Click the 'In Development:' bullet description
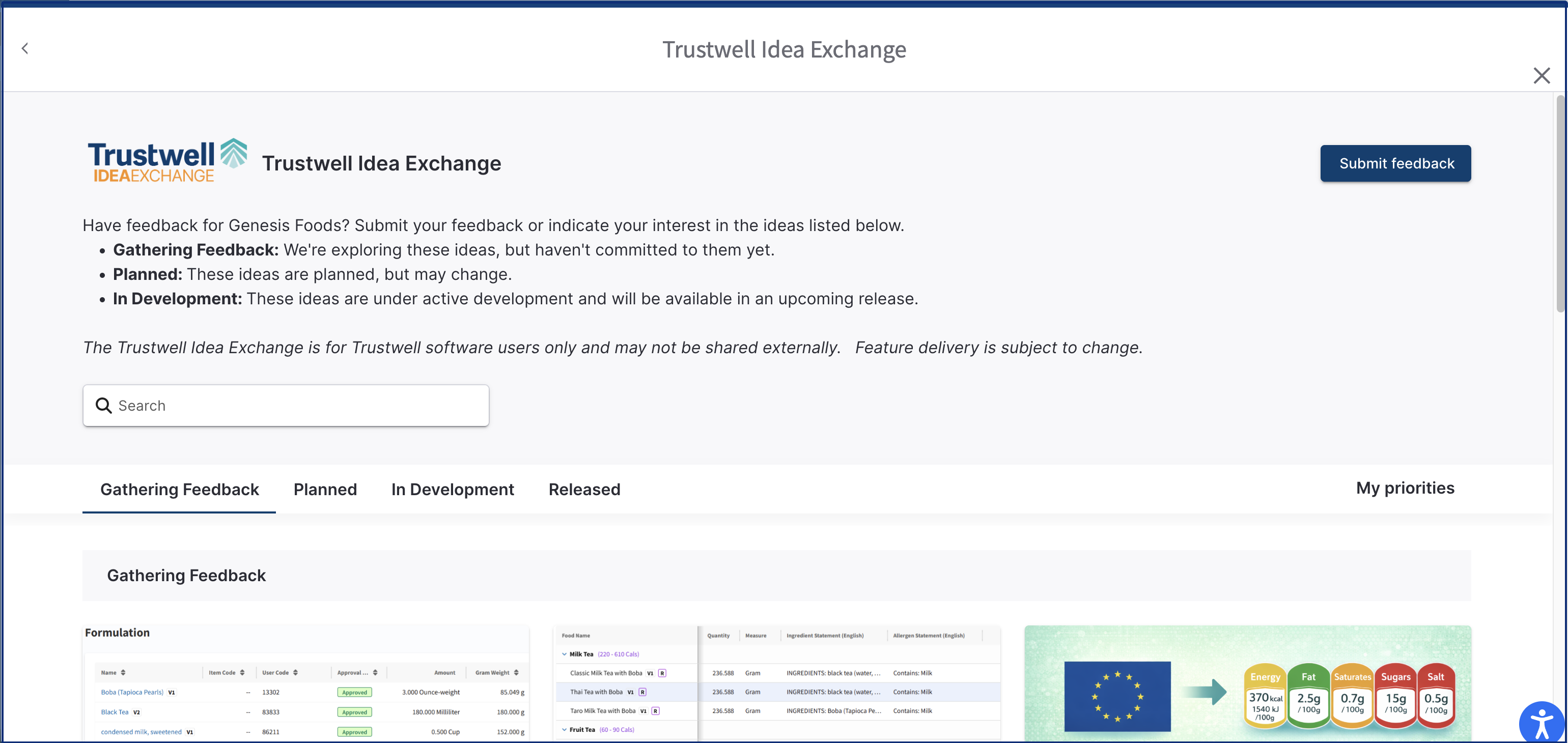Viewport: 1568px width, 743px height. click(516, 299)
